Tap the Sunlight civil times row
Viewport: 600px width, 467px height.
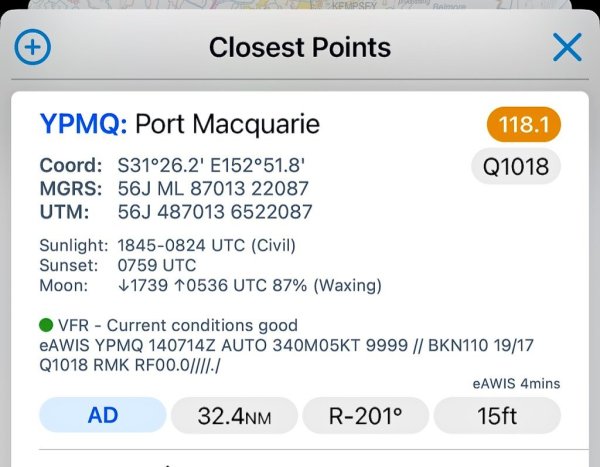click(x=167, y=245)
